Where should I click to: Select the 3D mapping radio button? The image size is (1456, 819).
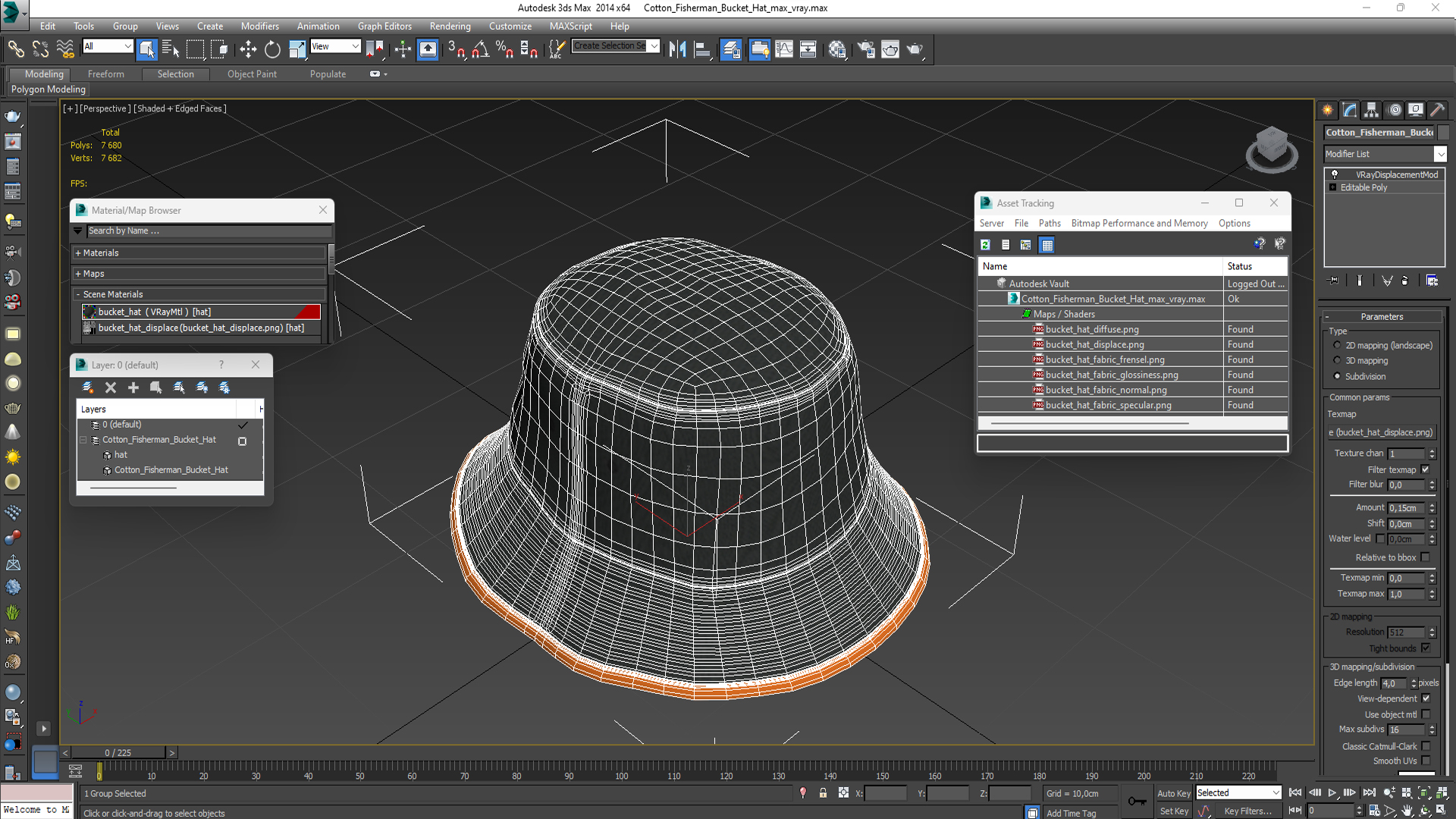point(1337,361)
